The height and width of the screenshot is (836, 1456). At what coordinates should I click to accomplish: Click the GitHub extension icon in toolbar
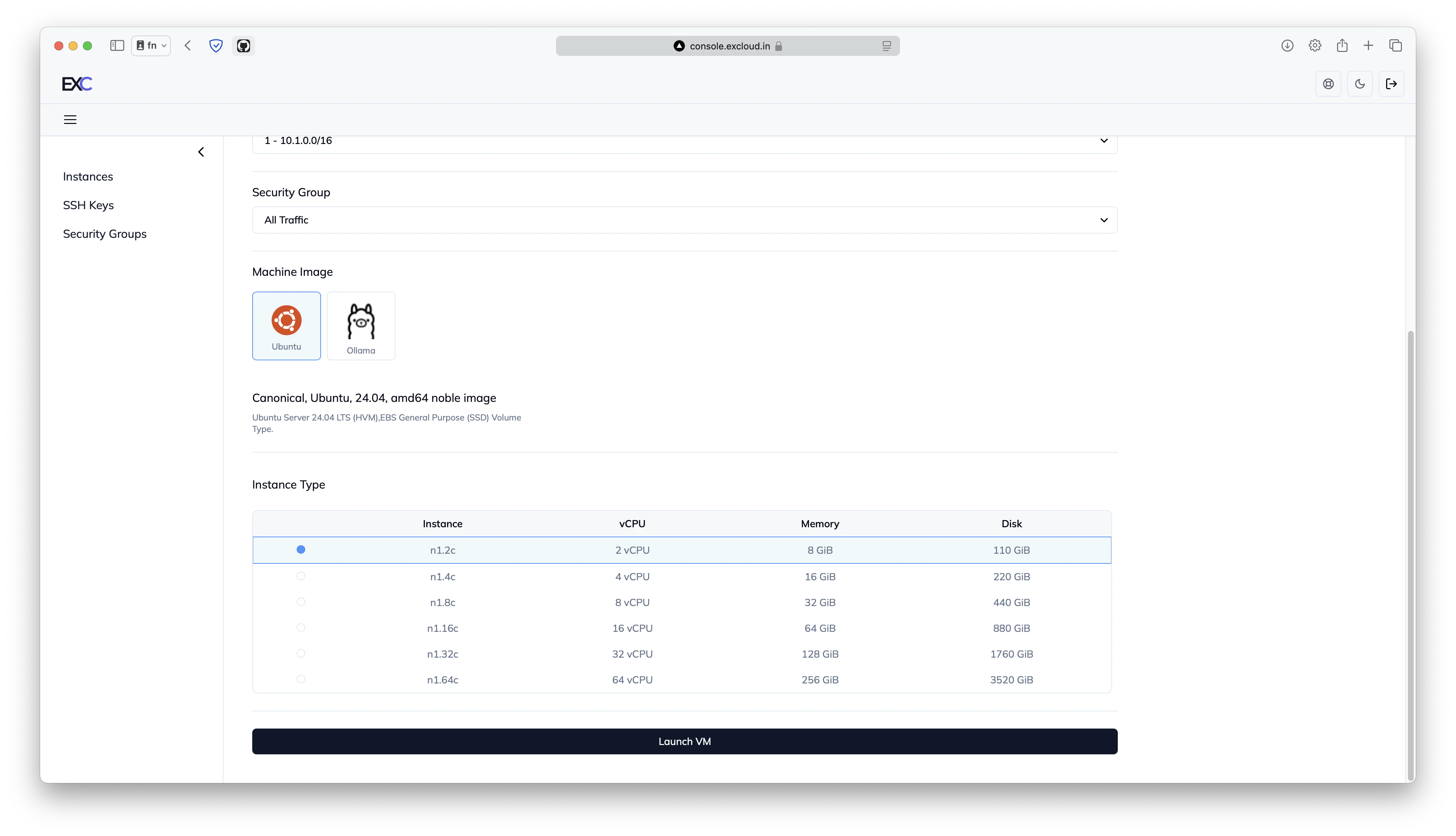(243, 45)
